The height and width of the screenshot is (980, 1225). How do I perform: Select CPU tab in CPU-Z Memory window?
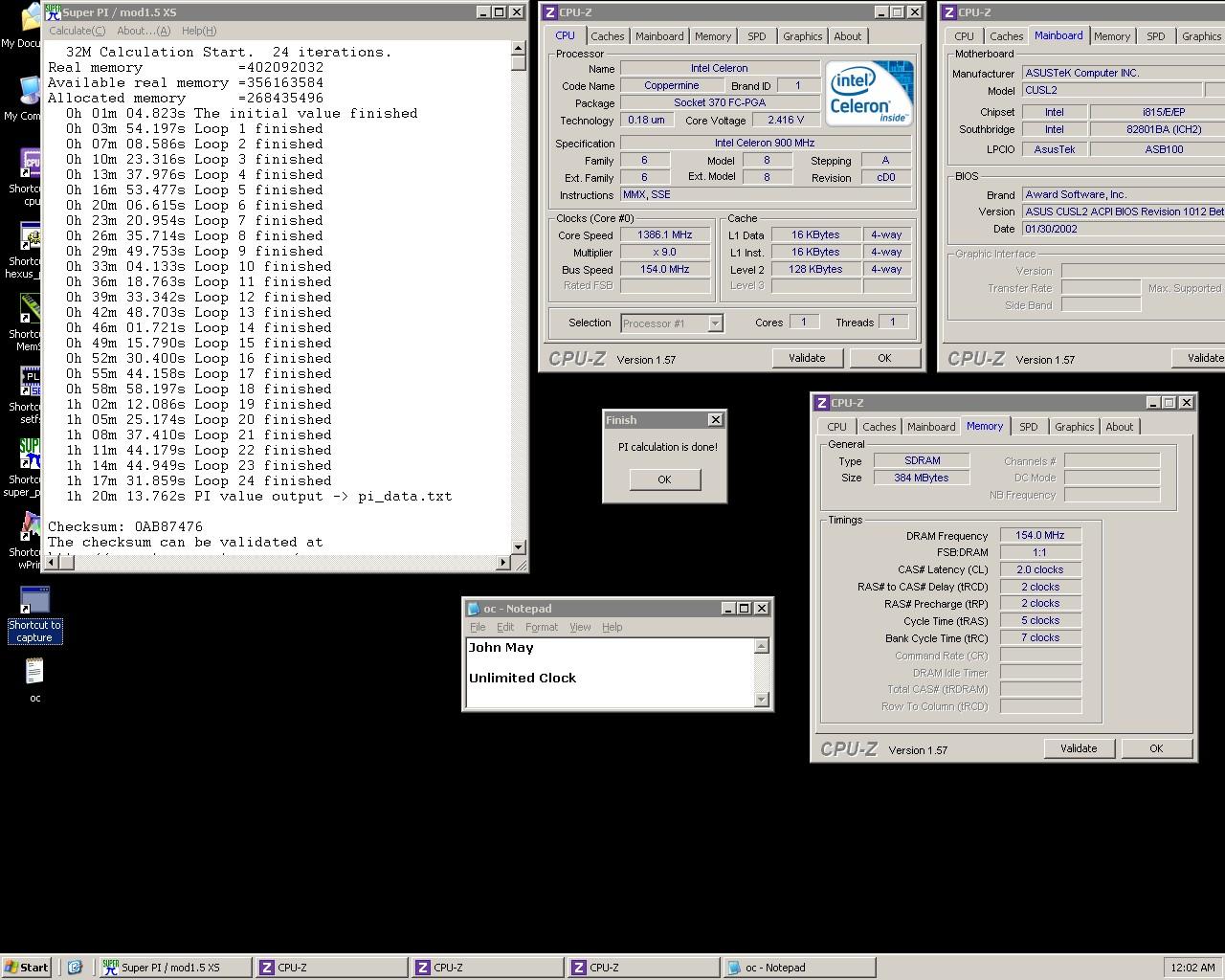click(836, 427)
